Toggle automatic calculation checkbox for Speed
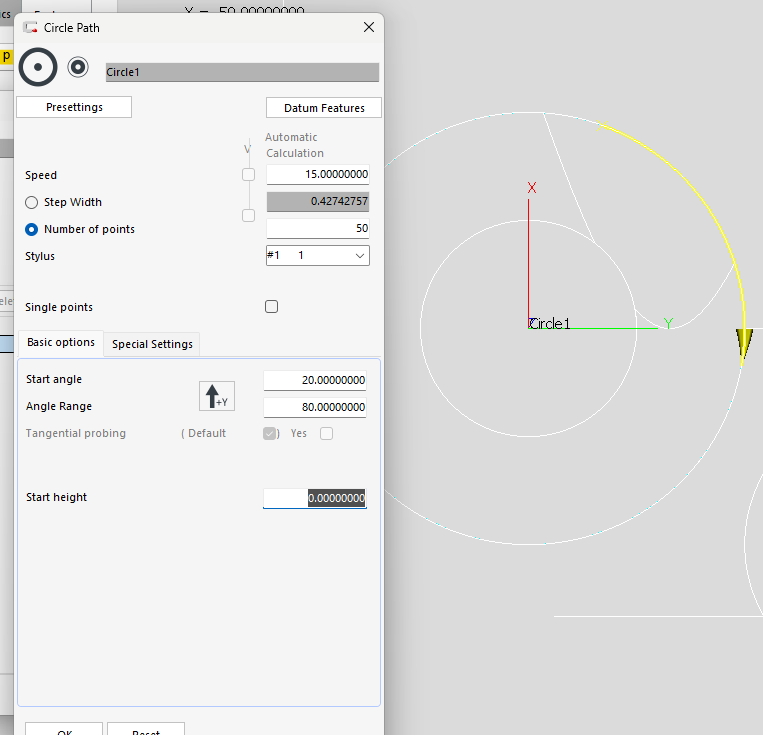Image resolution: width=763 pixels, height=735 pixels. point(248,175)
